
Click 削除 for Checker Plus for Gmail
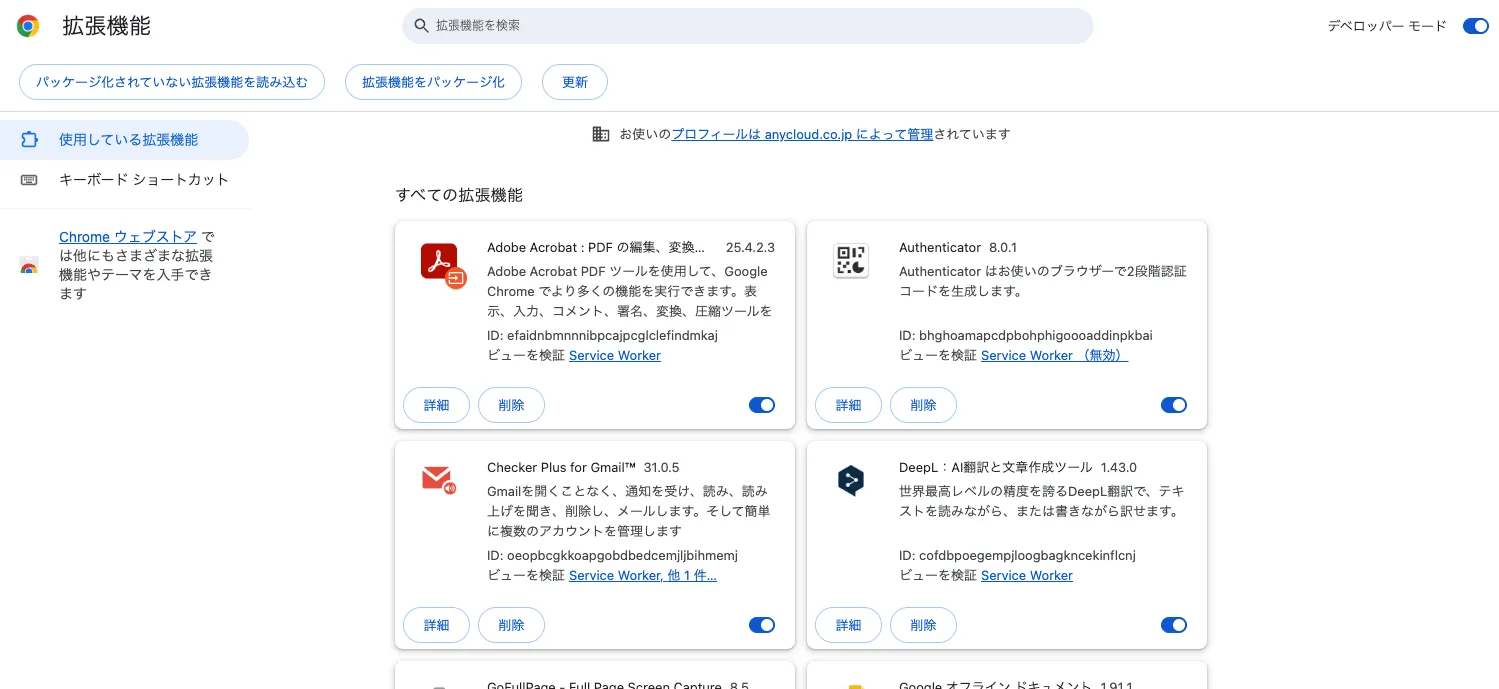pyautogui.click(x=511, y=625)
